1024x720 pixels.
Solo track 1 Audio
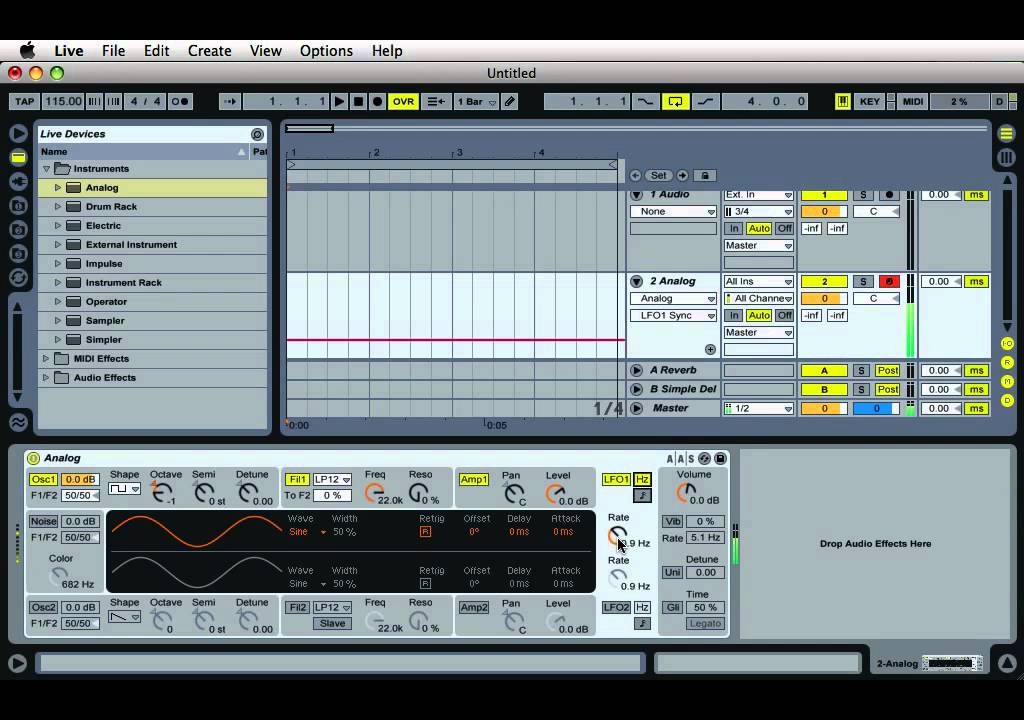pos(863,195)
